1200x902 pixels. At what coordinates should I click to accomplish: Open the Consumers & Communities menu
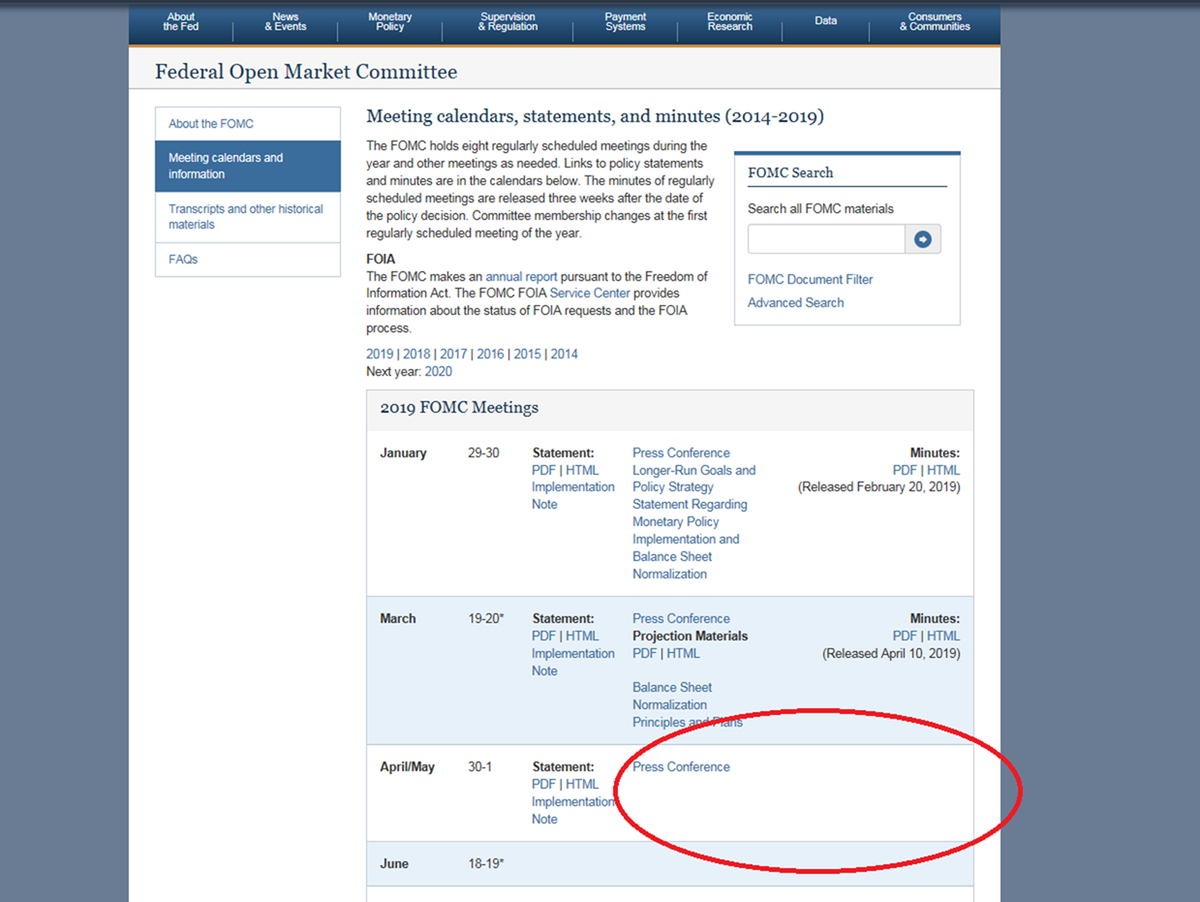click(935, 22)
